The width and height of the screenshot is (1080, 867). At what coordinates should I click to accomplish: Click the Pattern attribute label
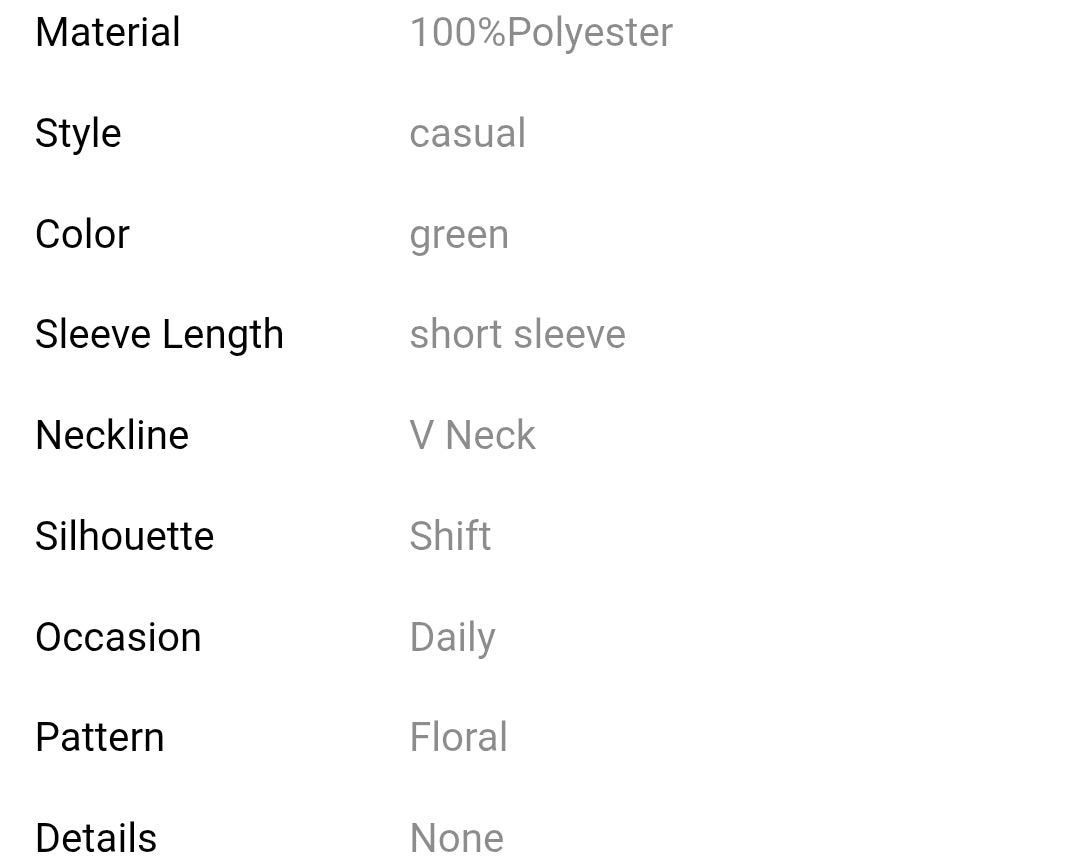point(99,738)
